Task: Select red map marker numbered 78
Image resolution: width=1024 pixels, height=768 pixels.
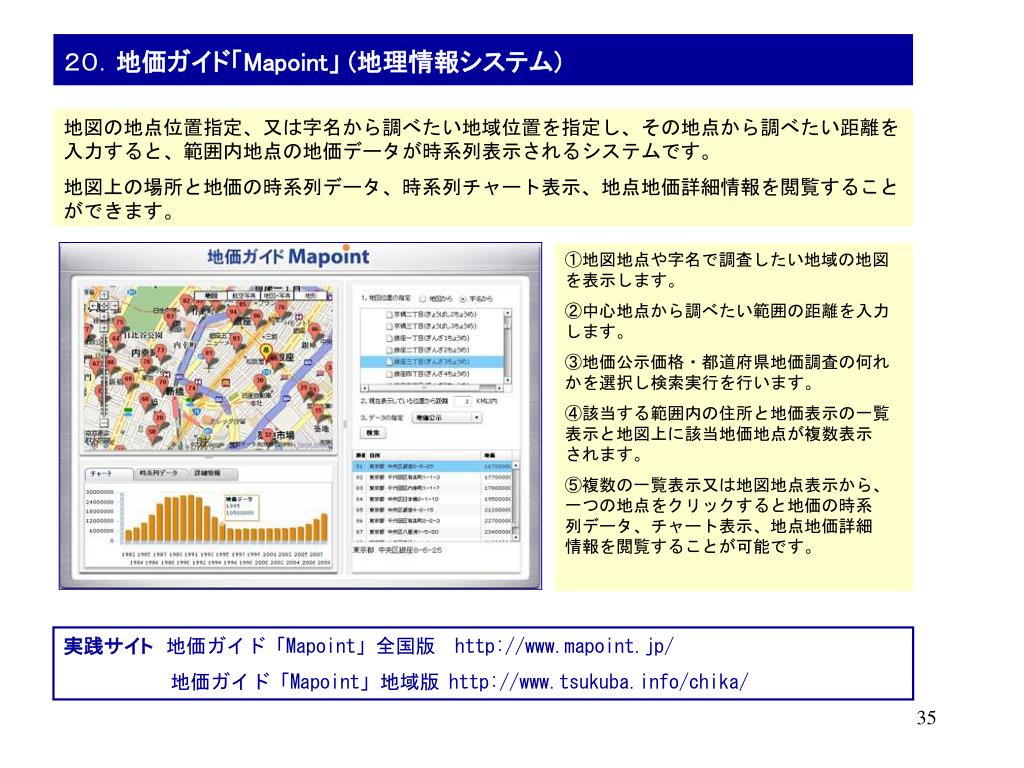Action: click(146, 362)
